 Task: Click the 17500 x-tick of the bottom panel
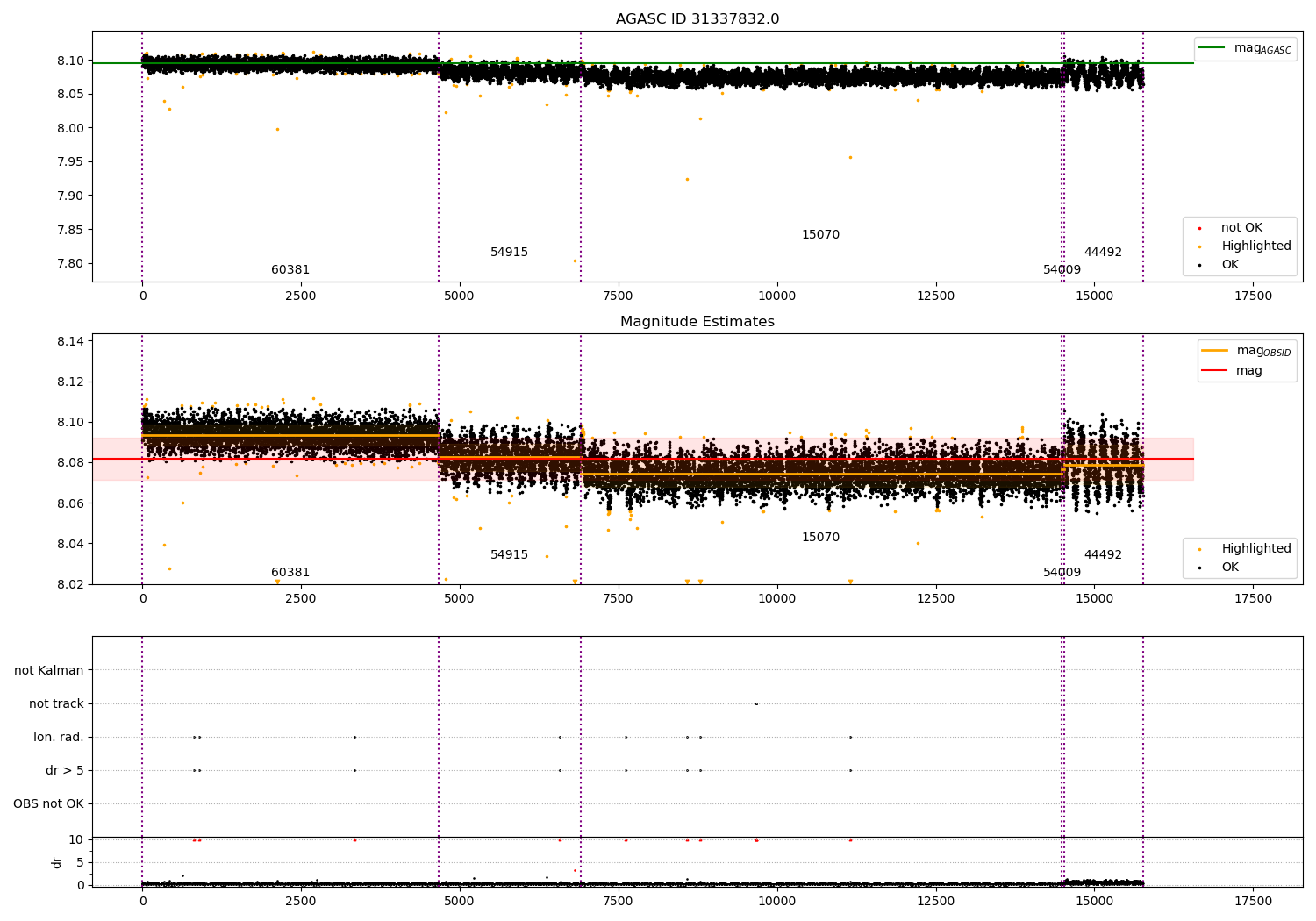1253,901
